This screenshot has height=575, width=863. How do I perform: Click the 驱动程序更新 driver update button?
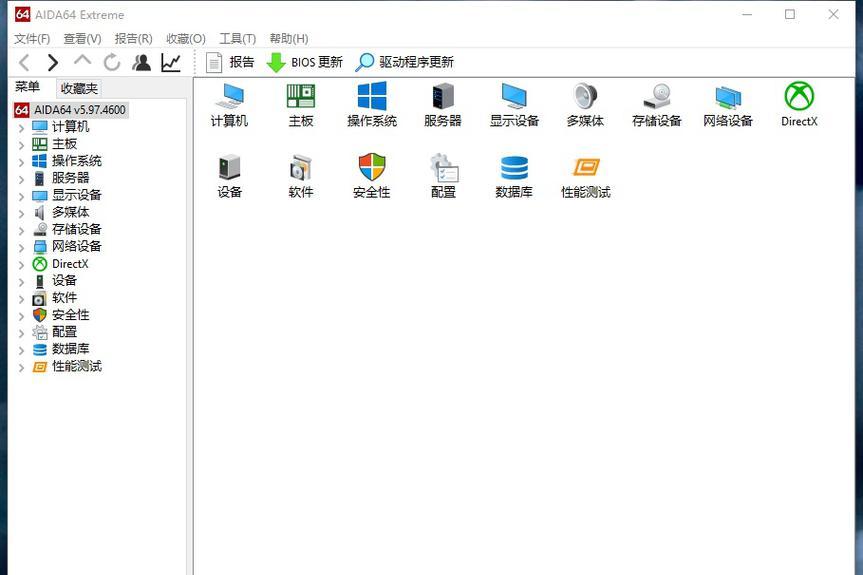(405, 62)
